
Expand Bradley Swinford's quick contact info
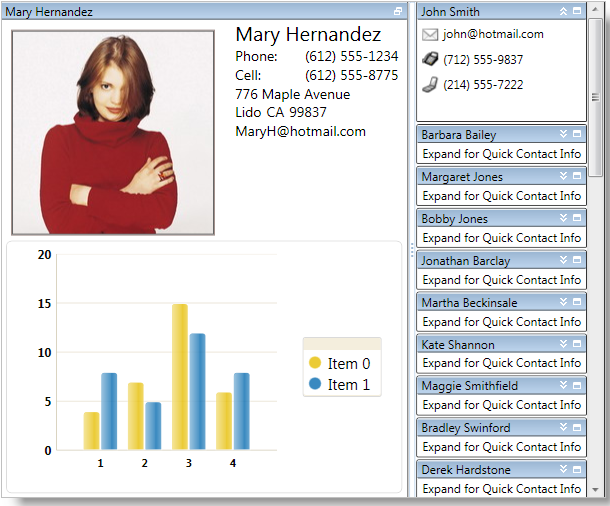coord(563,428)
